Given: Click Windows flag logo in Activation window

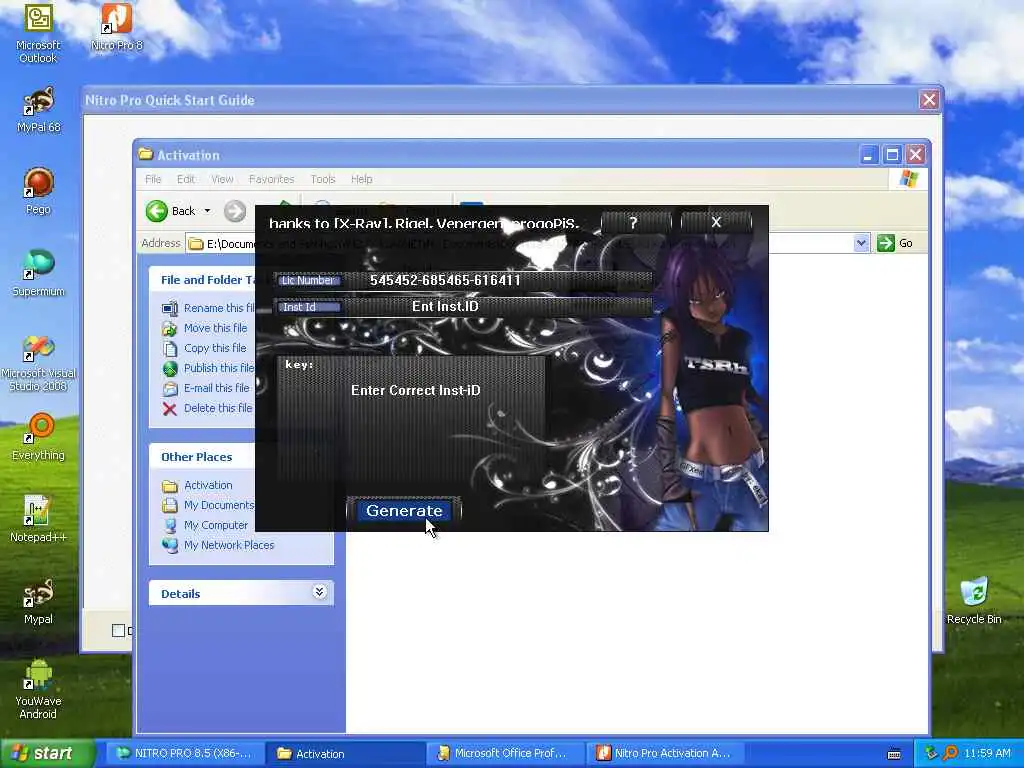Looking at the screenshot, I should pos(908,179).
